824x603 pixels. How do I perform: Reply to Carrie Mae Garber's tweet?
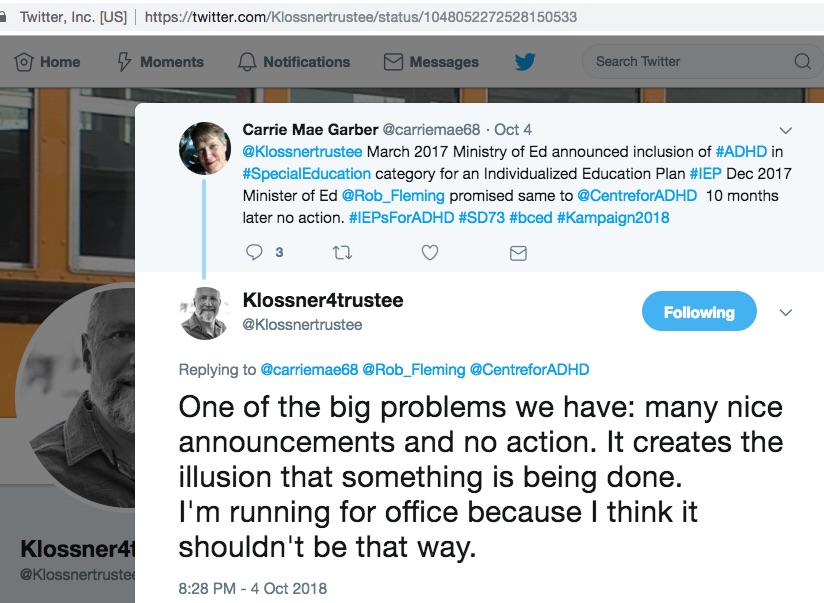tap(255, 253)
